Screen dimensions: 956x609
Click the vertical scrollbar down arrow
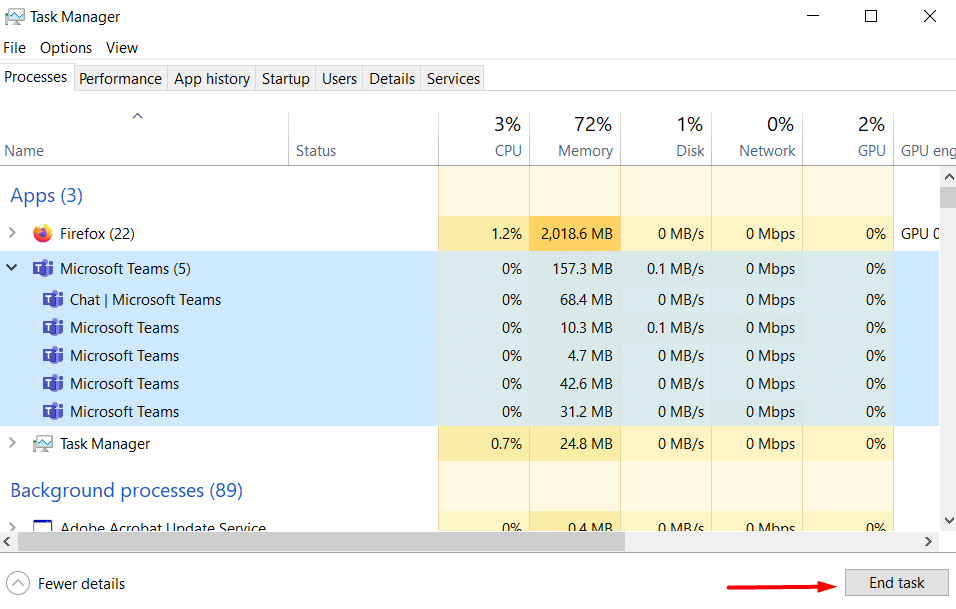[x=948, y=520]
